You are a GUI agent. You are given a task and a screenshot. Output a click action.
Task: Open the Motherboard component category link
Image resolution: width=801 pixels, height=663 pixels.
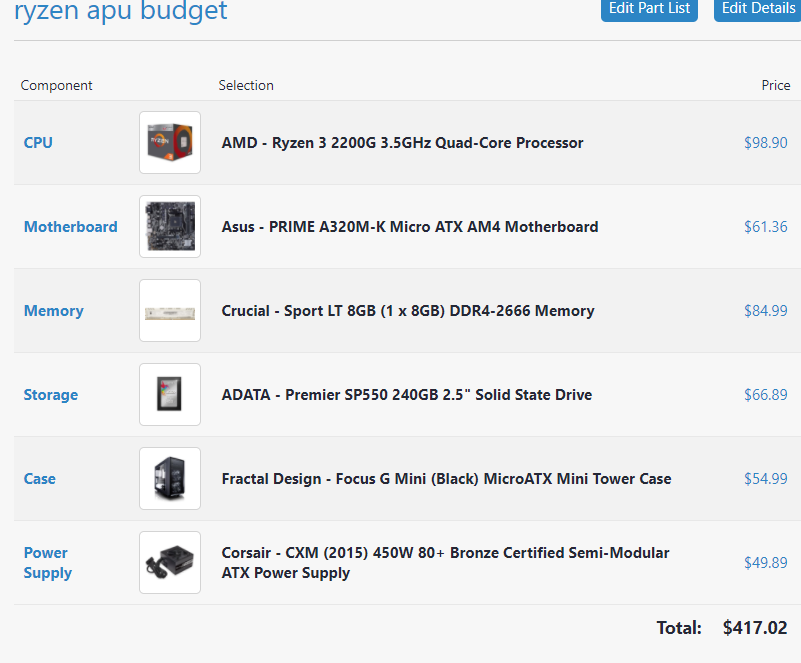(71, 226)
